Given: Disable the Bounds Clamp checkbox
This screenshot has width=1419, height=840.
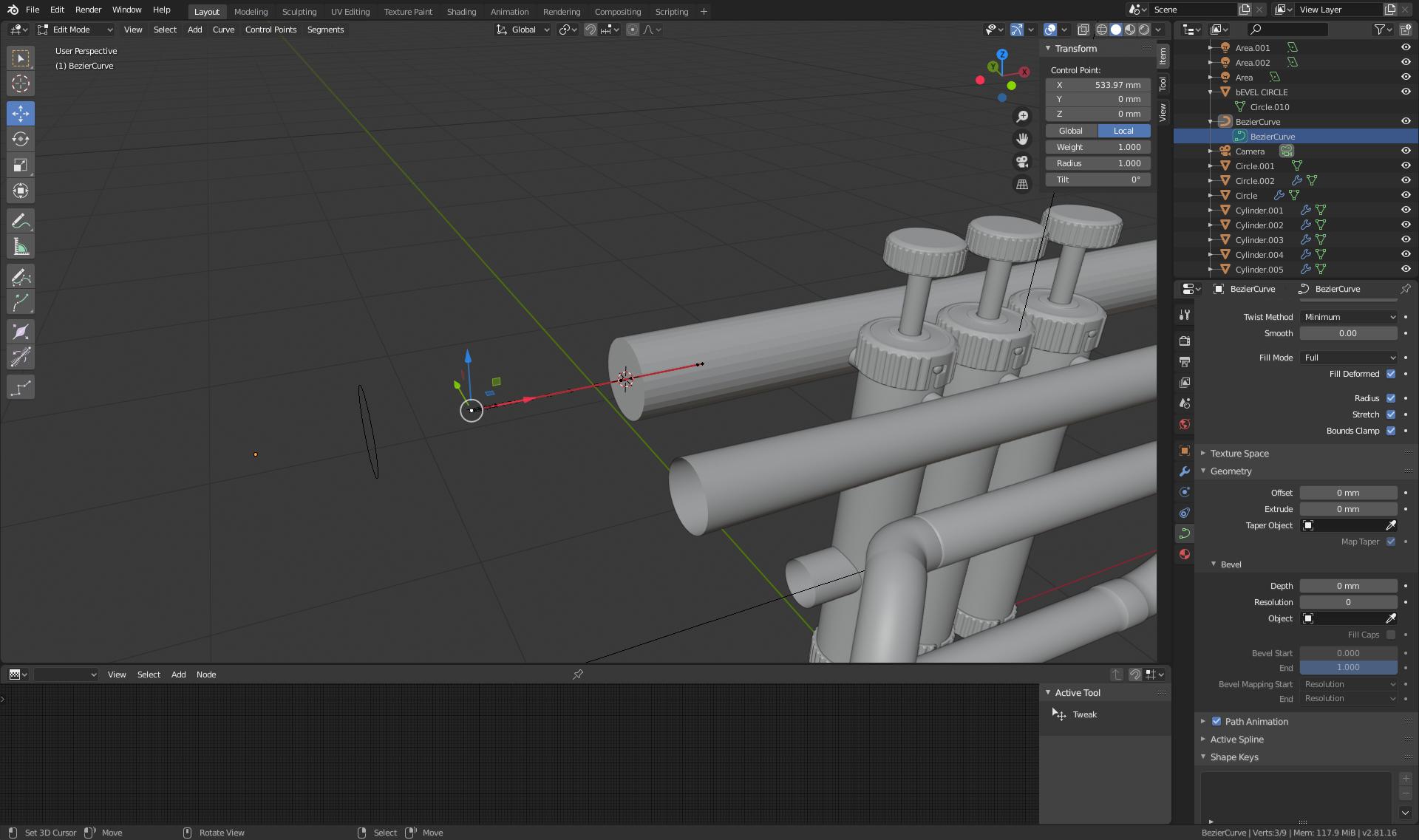Looking at the screenshot, I should point(1392,431).
